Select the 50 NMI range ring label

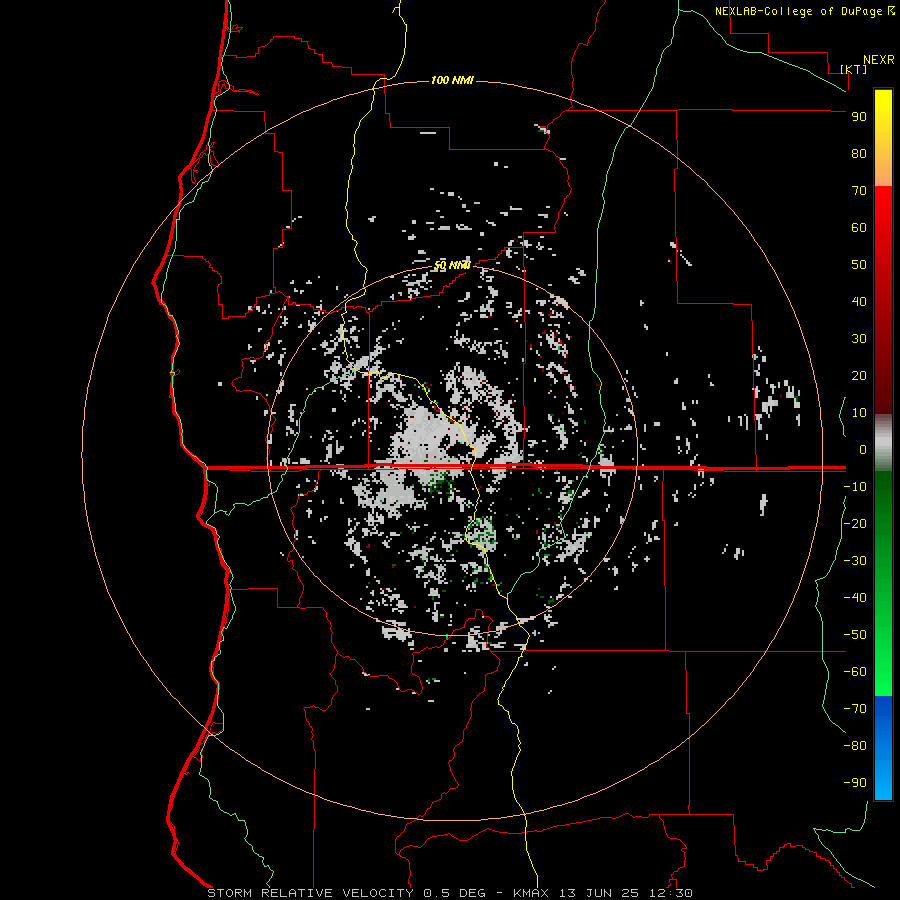452,265
